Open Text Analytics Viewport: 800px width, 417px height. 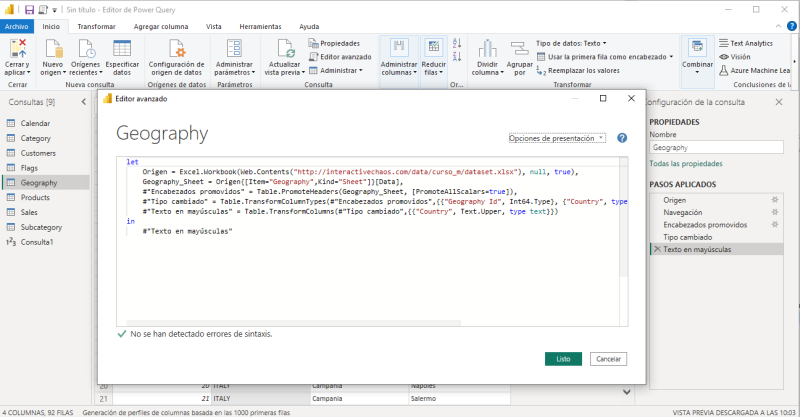coord(746,43)
